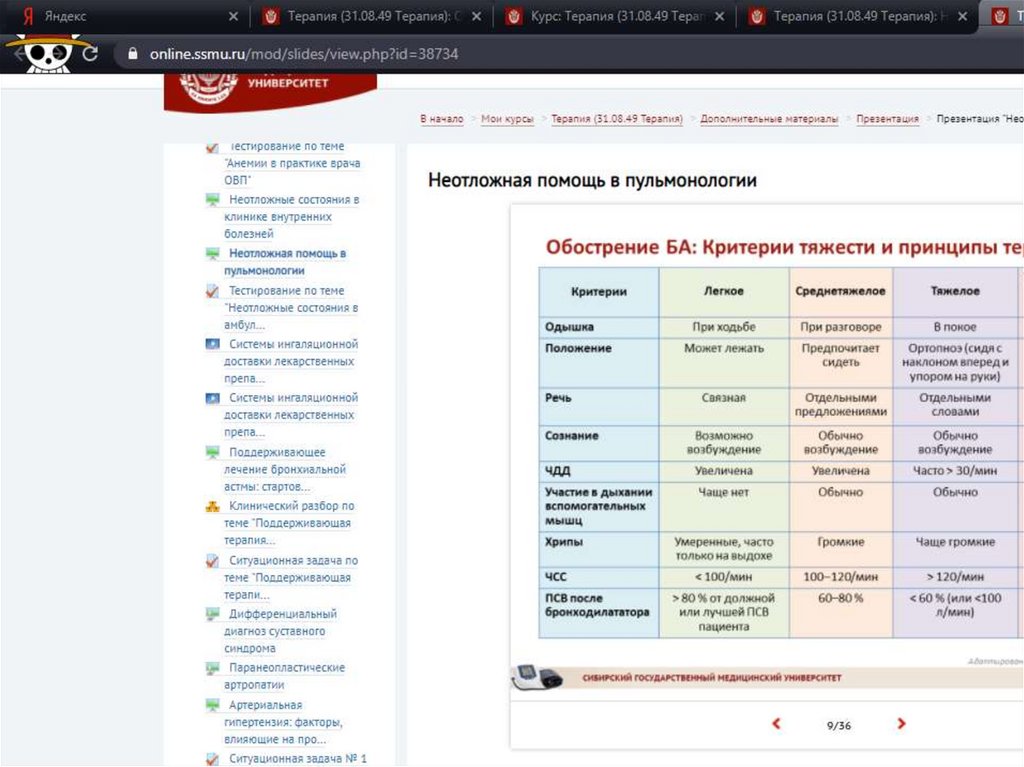Close the 'Курс: Терапия' tab
Image resolution: width=1024 pixels, height=767 pixels.
coord(719,16)
